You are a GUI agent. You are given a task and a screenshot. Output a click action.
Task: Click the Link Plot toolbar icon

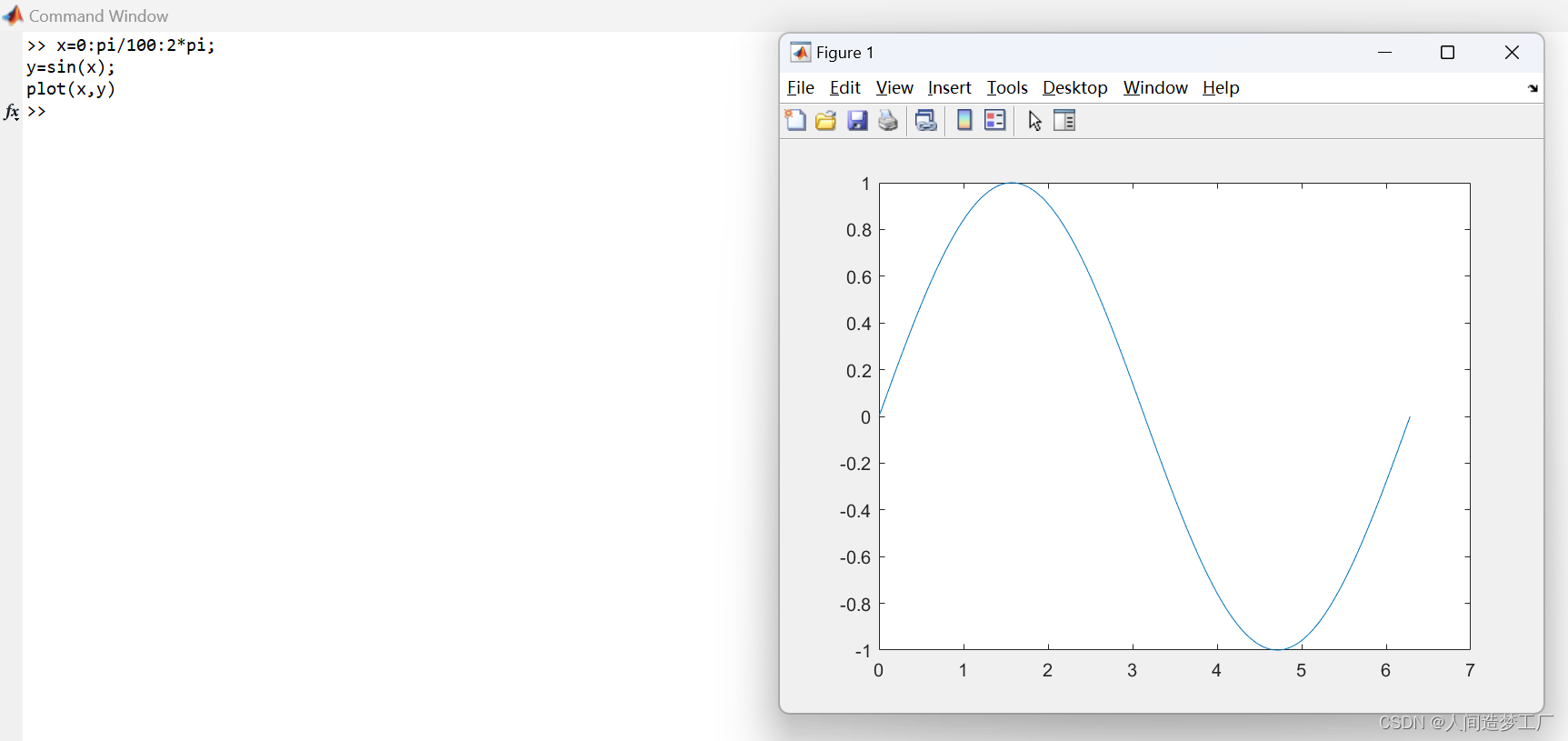(x=926, y=120)
